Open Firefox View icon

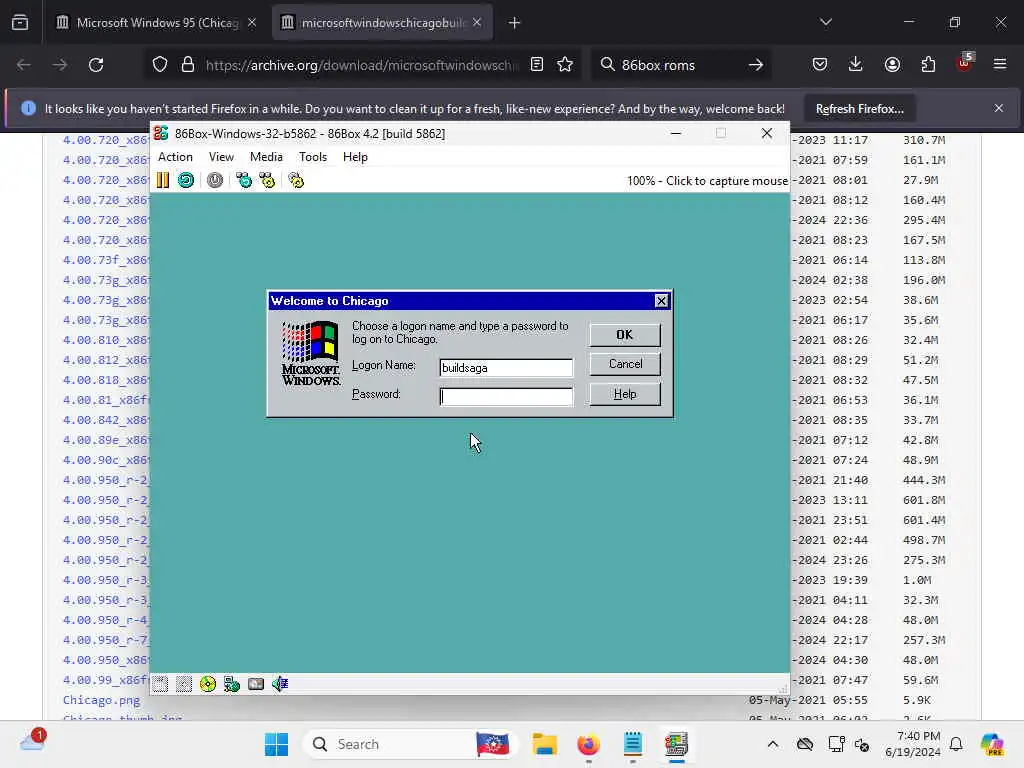[x=20, y=23]
